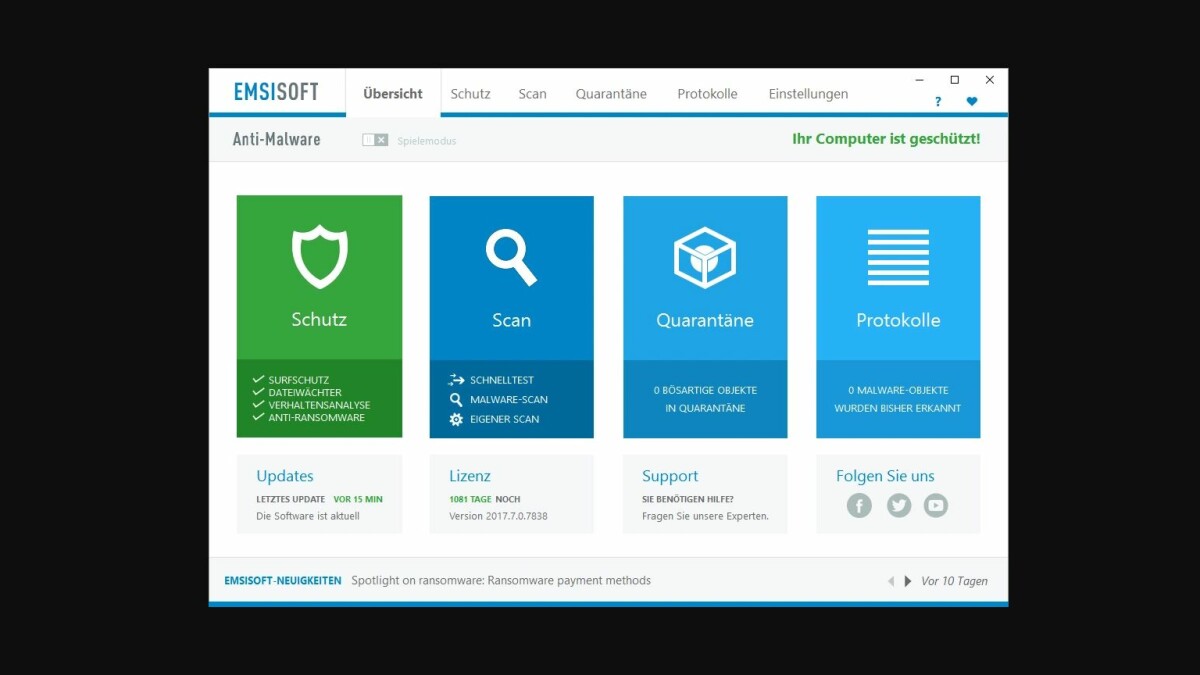Viewport: 1200px width, 675px height.
Task: Go to the Quarantäne tab
Action: point(611,94)
